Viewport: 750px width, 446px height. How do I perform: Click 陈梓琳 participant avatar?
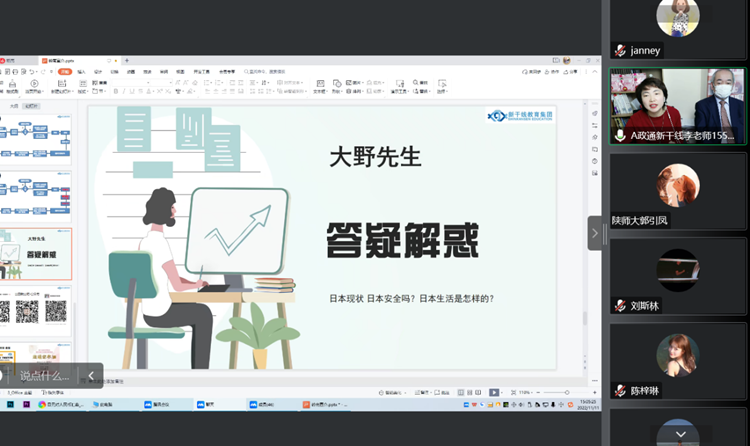tap(677, 356)
